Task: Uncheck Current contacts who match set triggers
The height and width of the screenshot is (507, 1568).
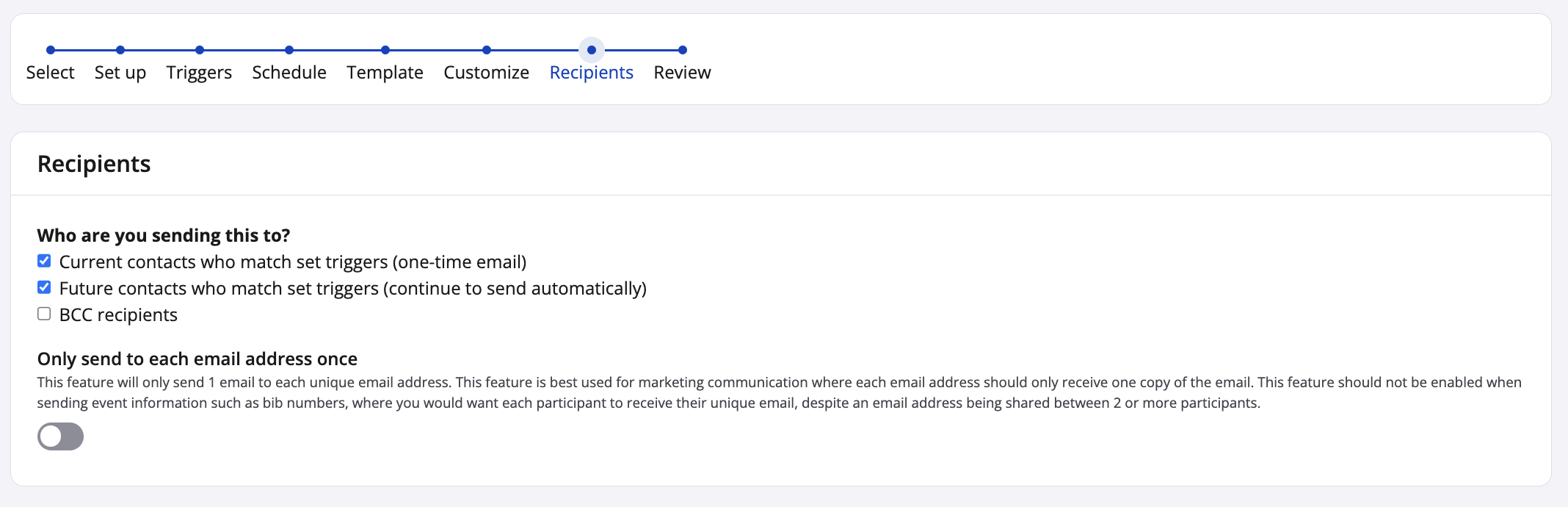Action: (x=44, y=261)
